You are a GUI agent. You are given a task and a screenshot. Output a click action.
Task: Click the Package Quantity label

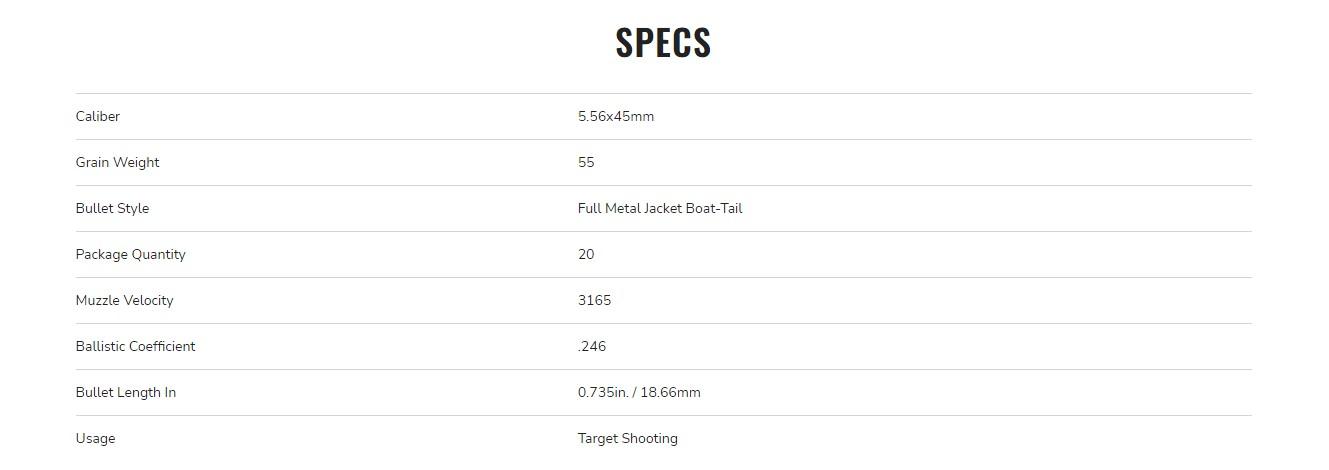point(130,254)
